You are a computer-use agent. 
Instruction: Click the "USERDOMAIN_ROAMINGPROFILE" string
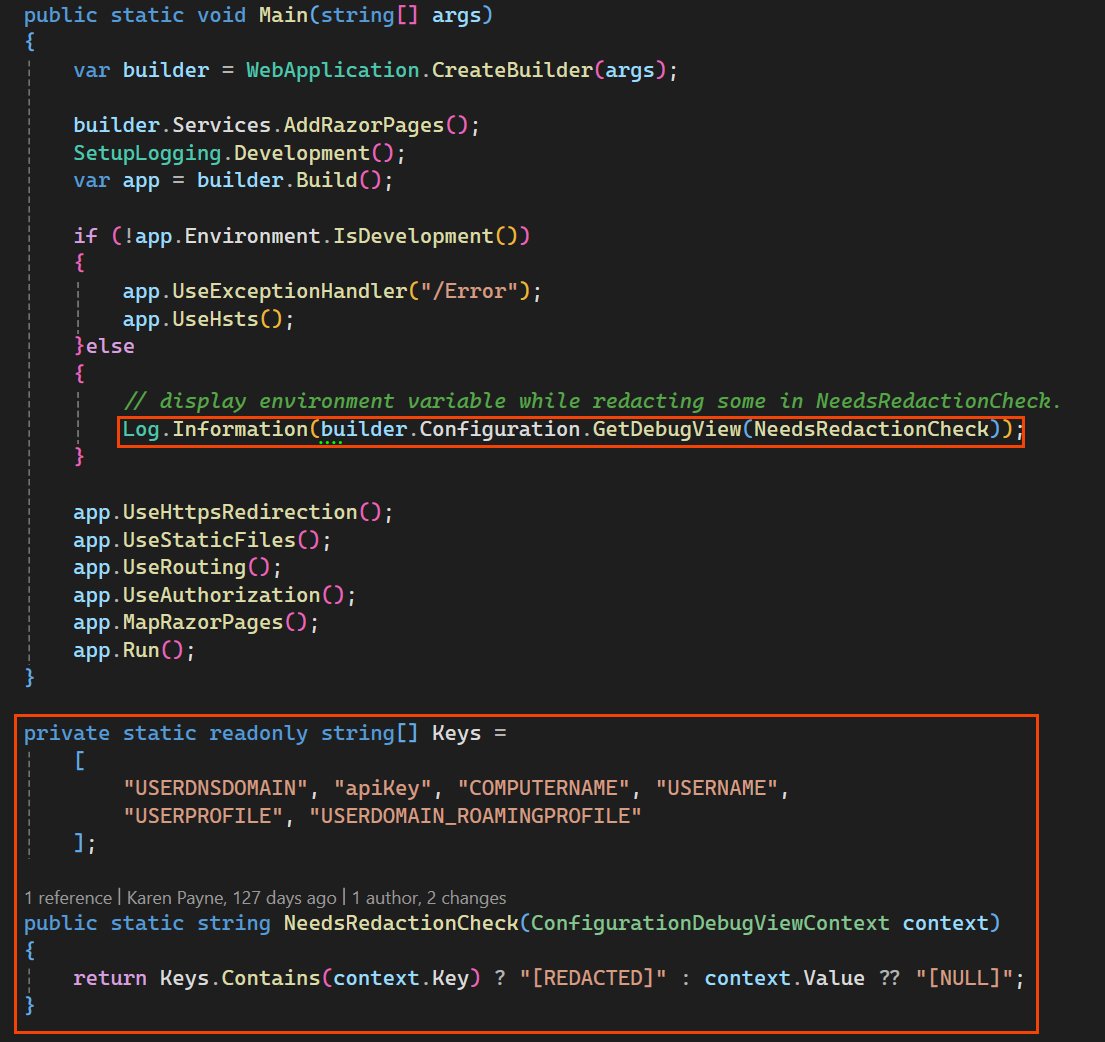pos(476,816)
